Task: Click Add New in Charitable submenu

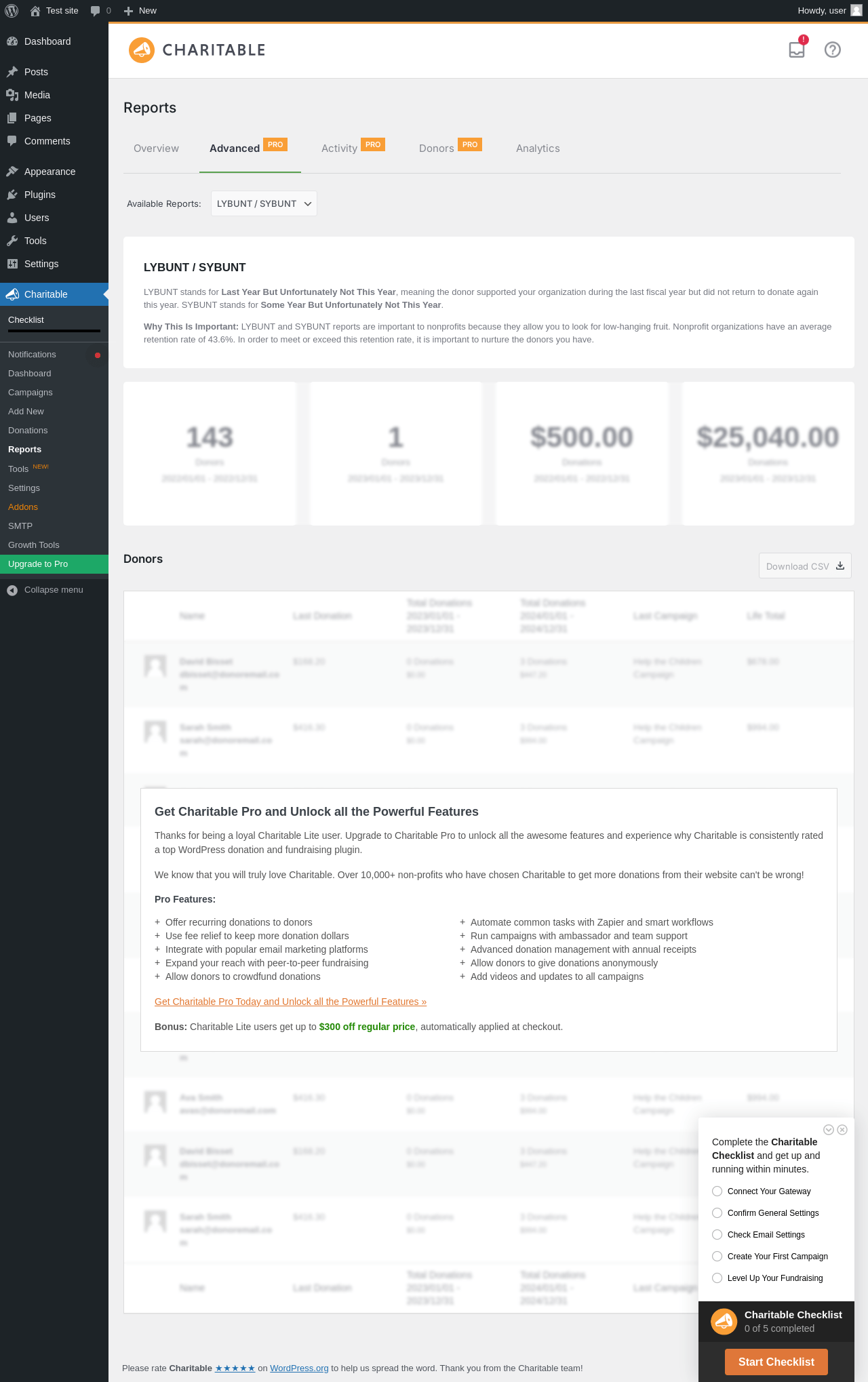Action: pyautogui.click(x=26, y=412)
